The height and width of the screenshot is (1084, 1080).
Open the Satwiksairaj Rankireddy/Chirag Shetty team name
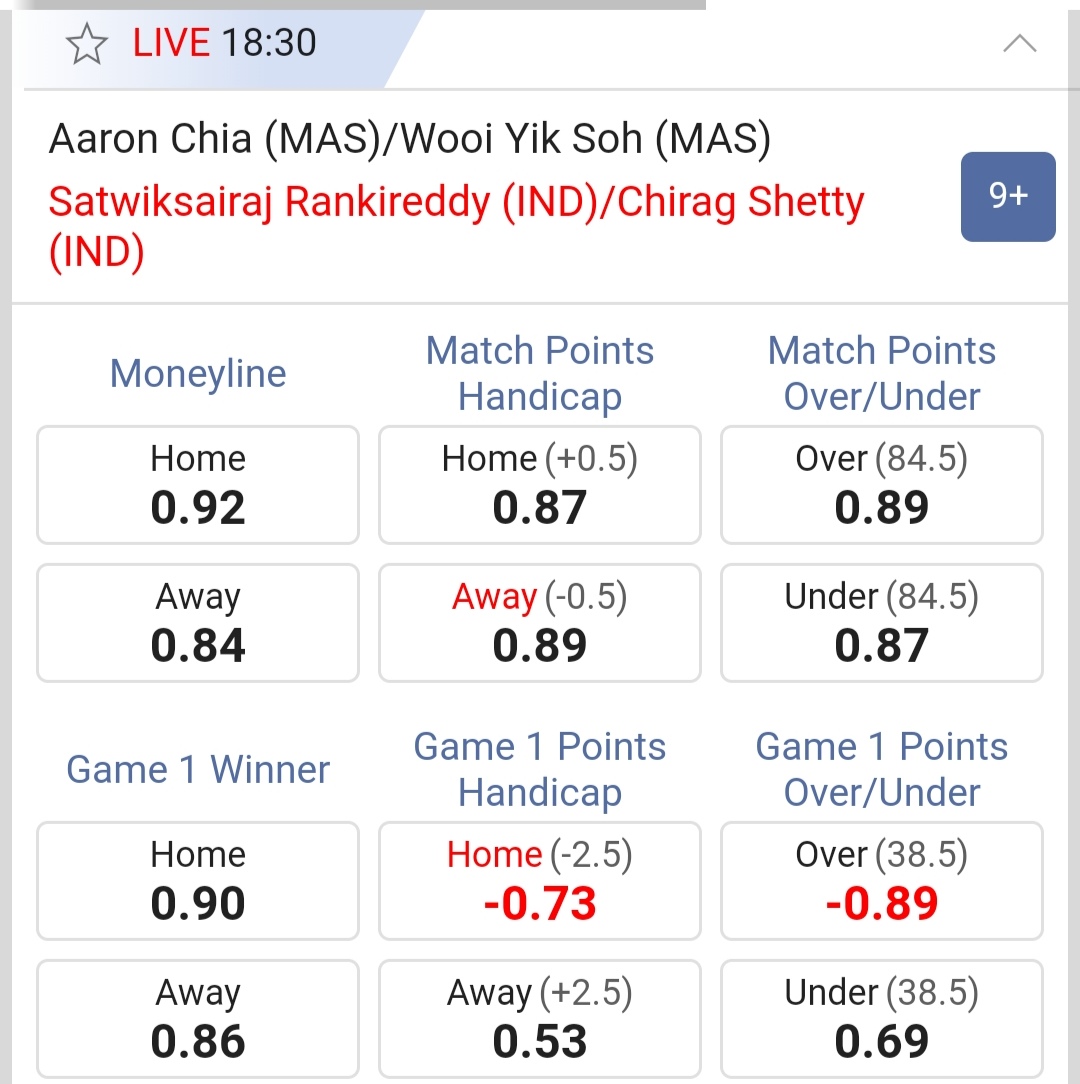(456, 203)
